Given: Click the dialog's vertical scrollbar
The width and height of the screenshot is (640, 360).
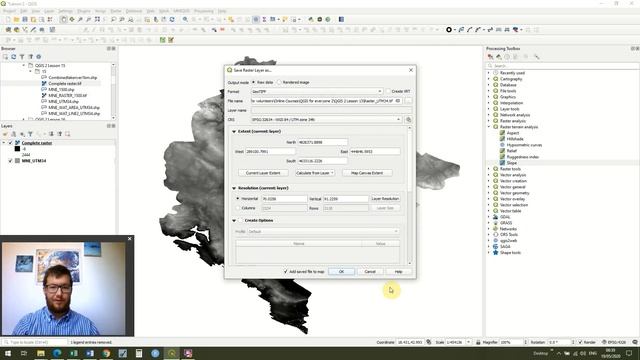Looking at the screenshot, I should 410,196.
